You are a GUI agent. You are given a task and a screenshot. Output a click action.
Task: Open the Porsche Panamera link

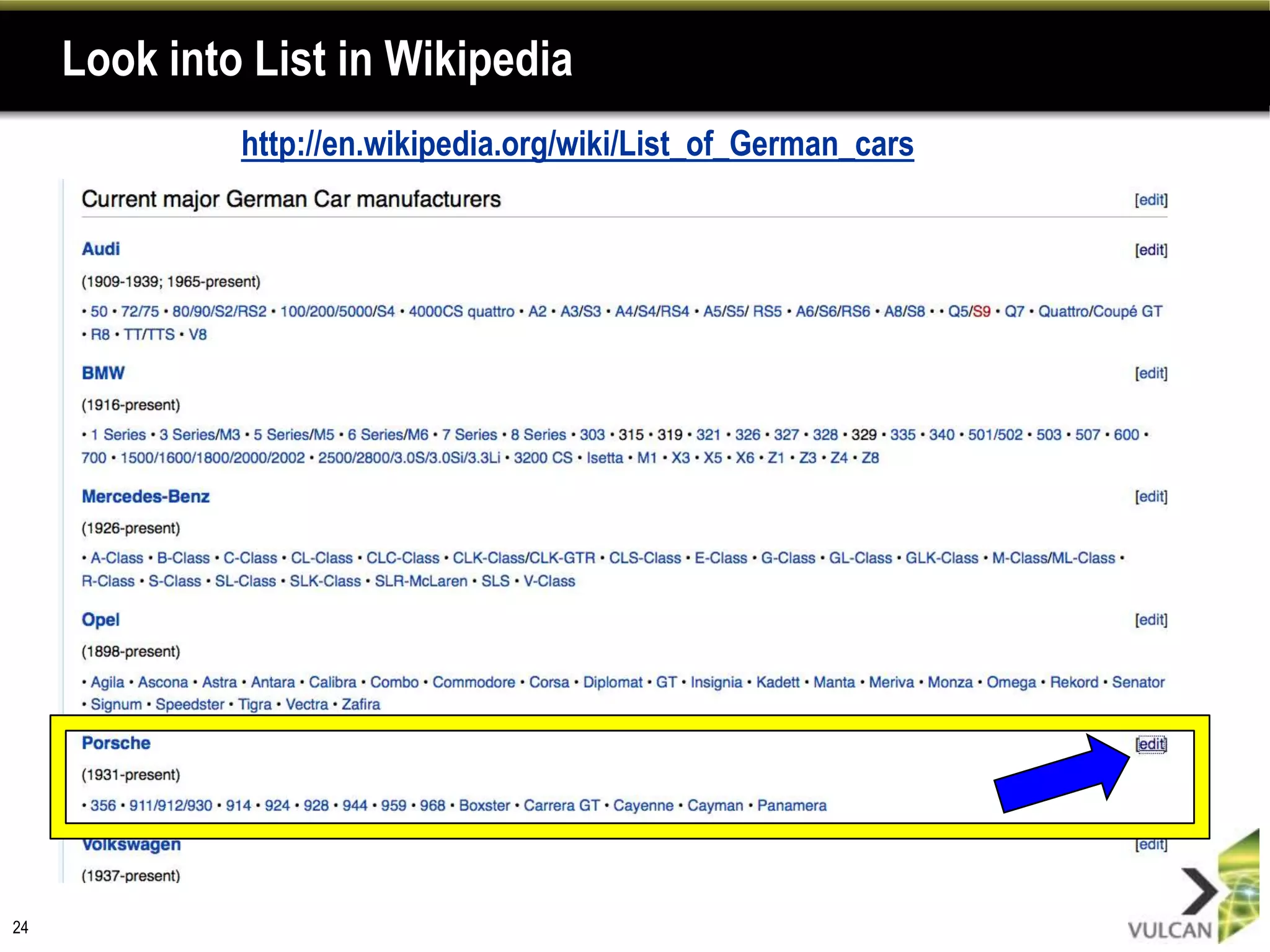pyautogui.click(x=792, y=806)
